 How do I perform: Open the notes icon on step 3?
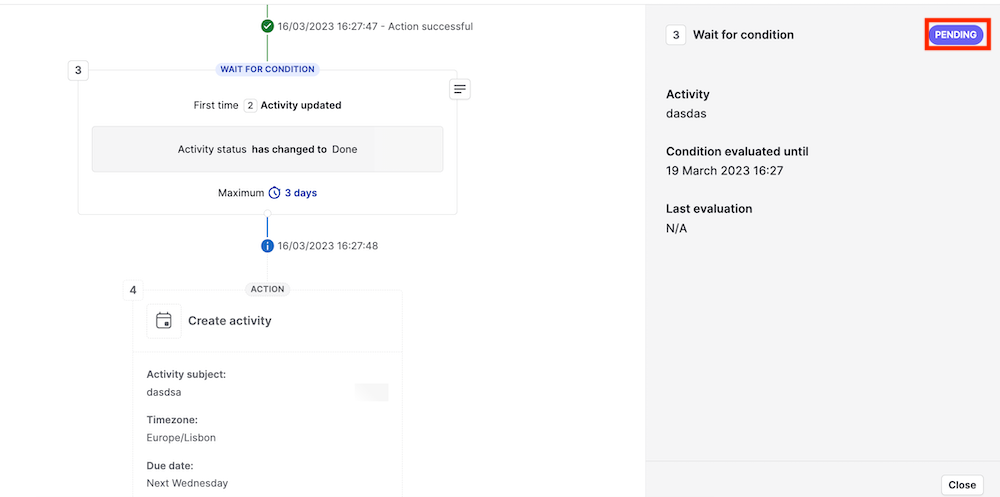point(460,89)
